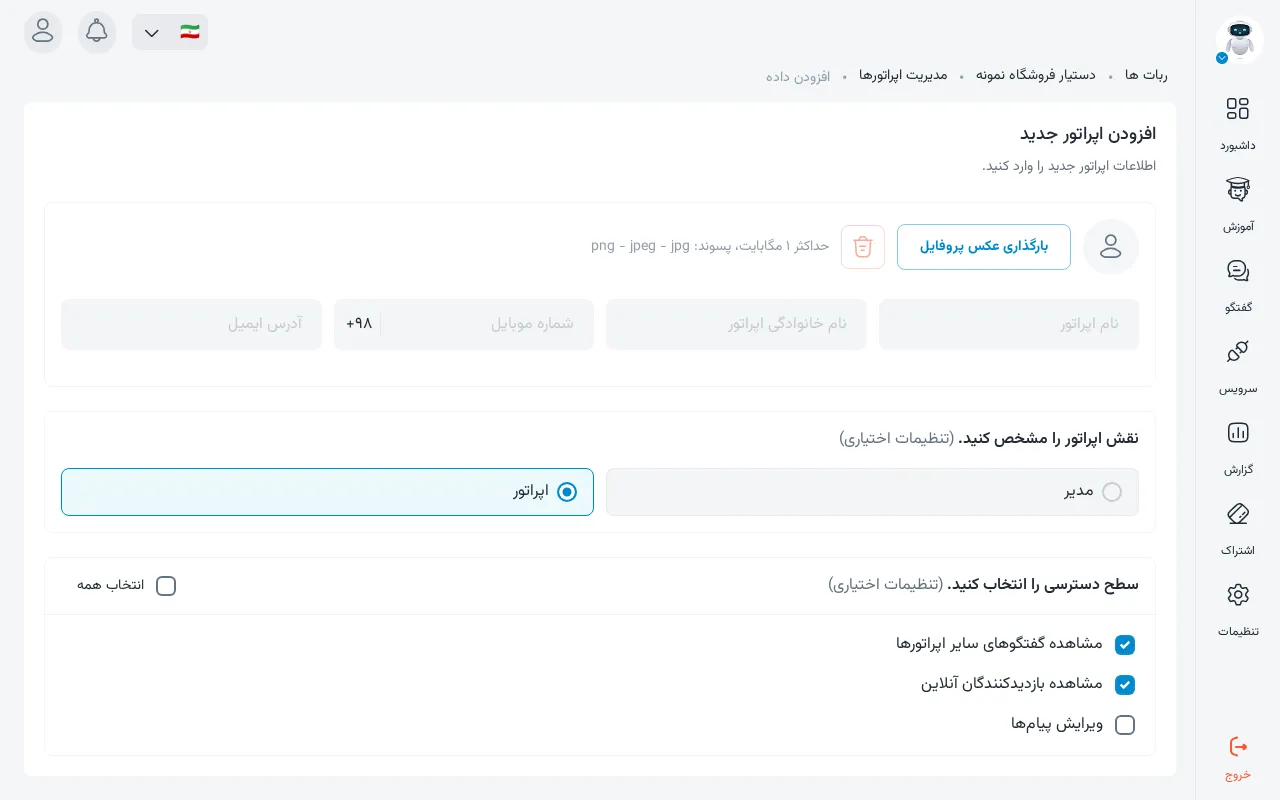Click the سرویس sidebar label
The height and width of the screenshot is (800, 1280).
(x=1238, y=388)
